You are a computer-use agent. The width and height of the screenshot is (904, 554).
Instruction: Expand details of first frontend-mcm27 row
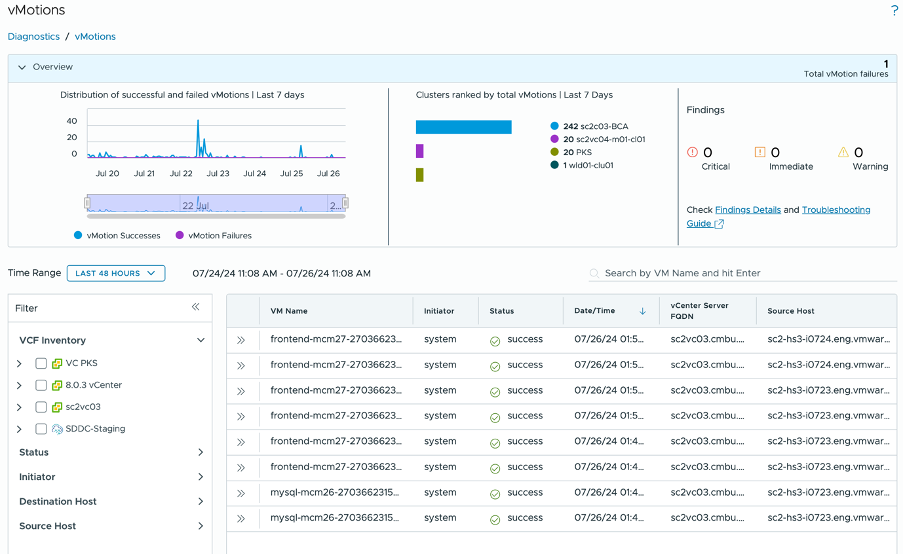point(241,340)
